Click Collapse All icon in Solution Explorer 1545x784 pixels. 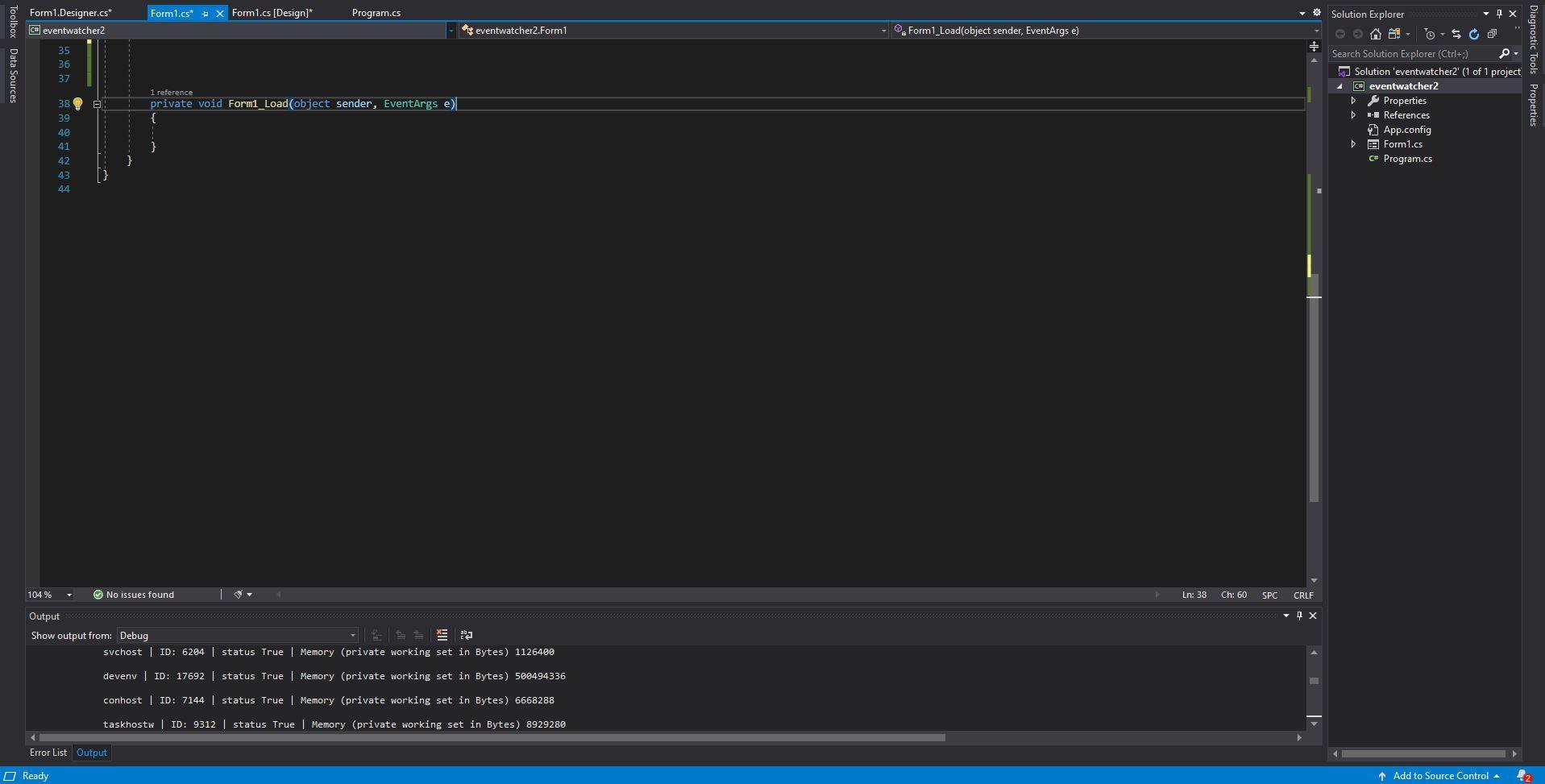(1492, 34)
